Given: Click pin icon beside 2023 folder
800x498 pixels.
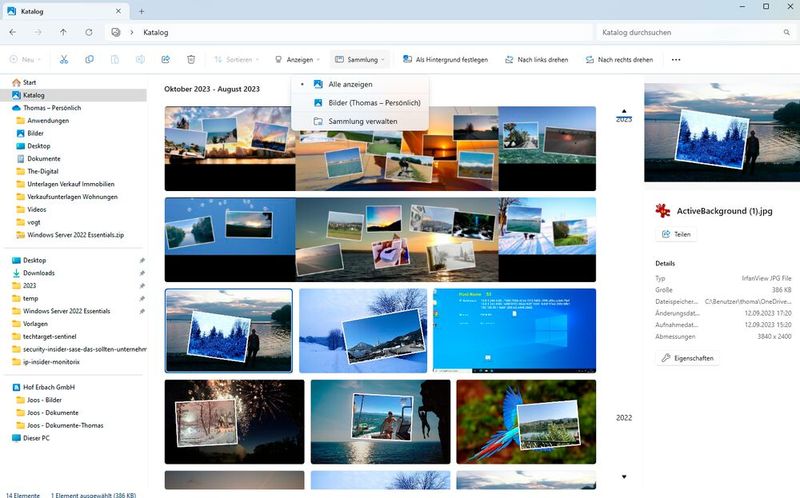Looking at the screenshot, I should point(142,286).
